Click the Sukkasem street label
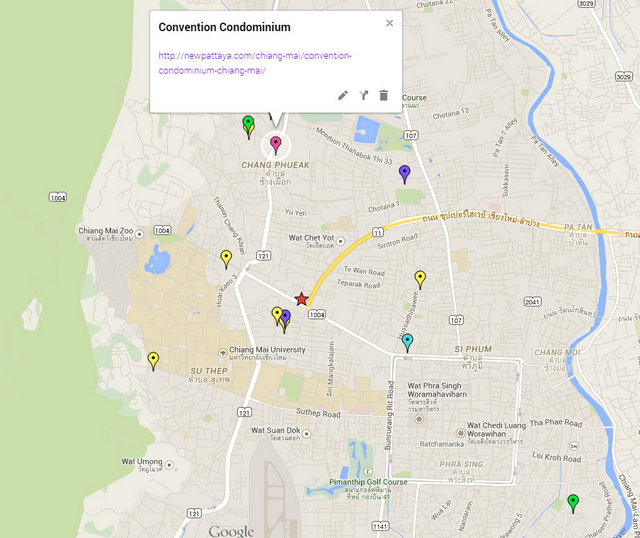 pyautogui.click(x=506, y=181)
